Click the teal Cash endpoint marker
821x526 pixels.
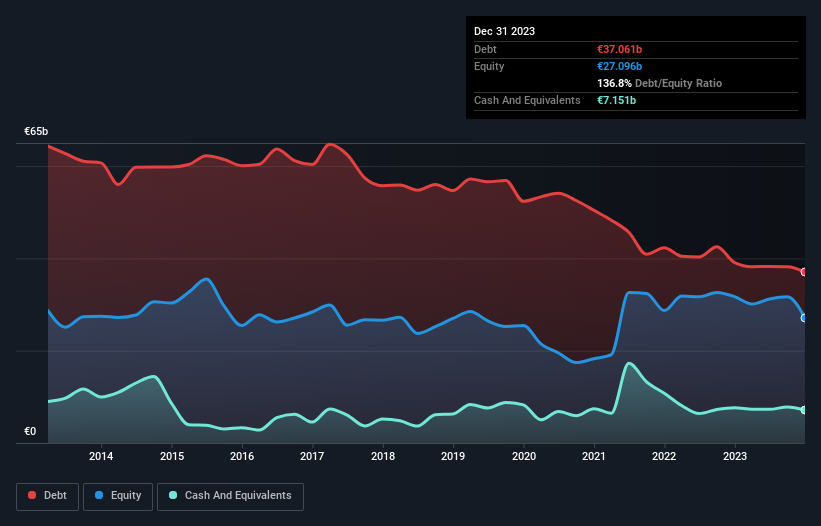point(804,410)
